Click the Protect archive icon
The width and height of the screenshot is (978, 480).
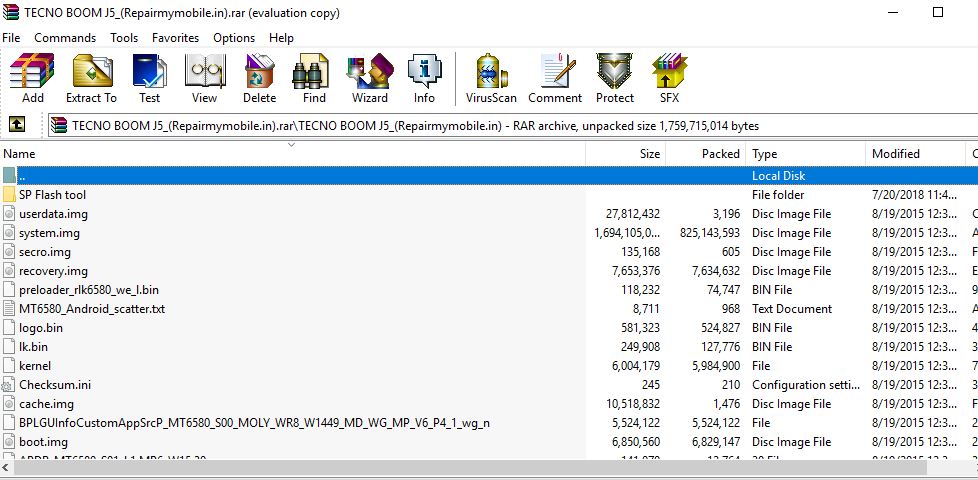point(615,79)
